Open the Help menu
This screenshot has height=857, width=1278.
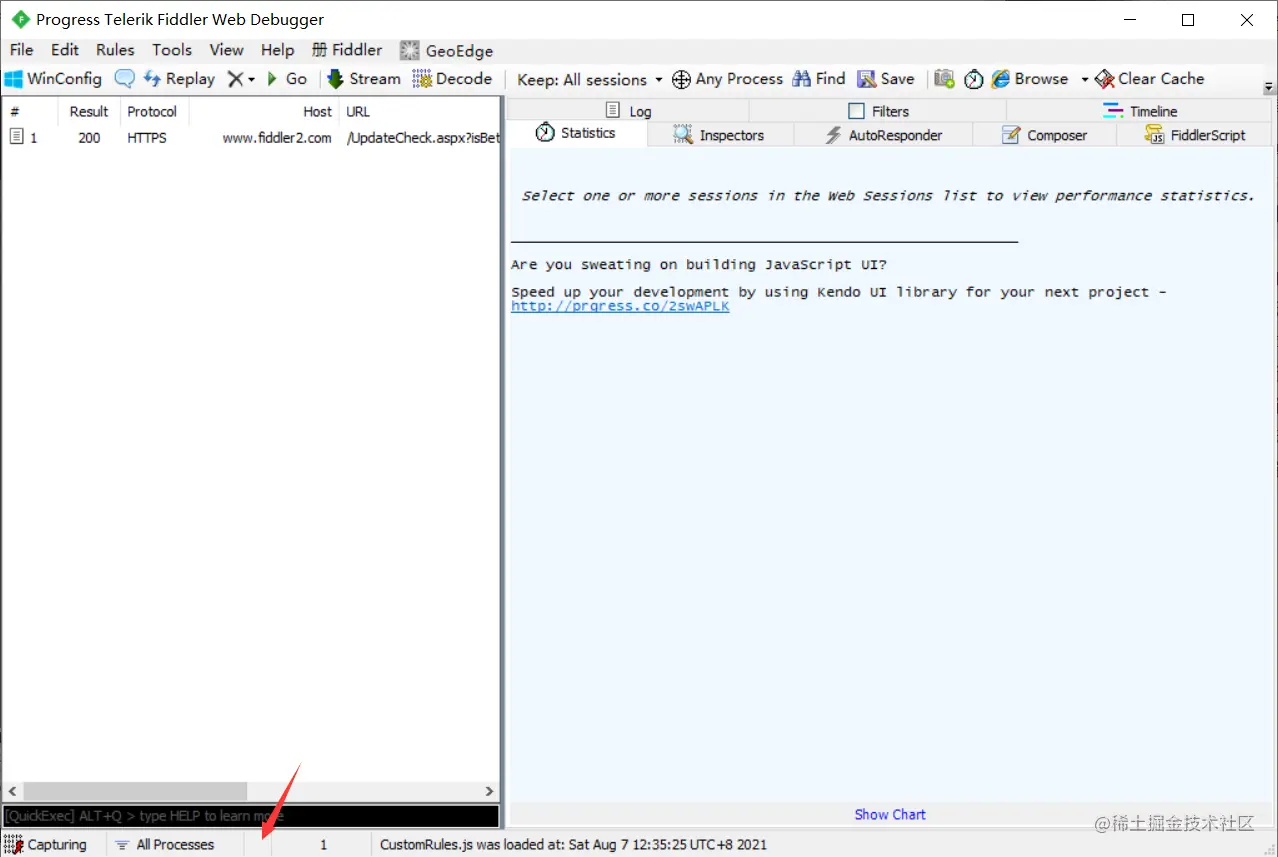pyautogui.click(x=278, y=50)
